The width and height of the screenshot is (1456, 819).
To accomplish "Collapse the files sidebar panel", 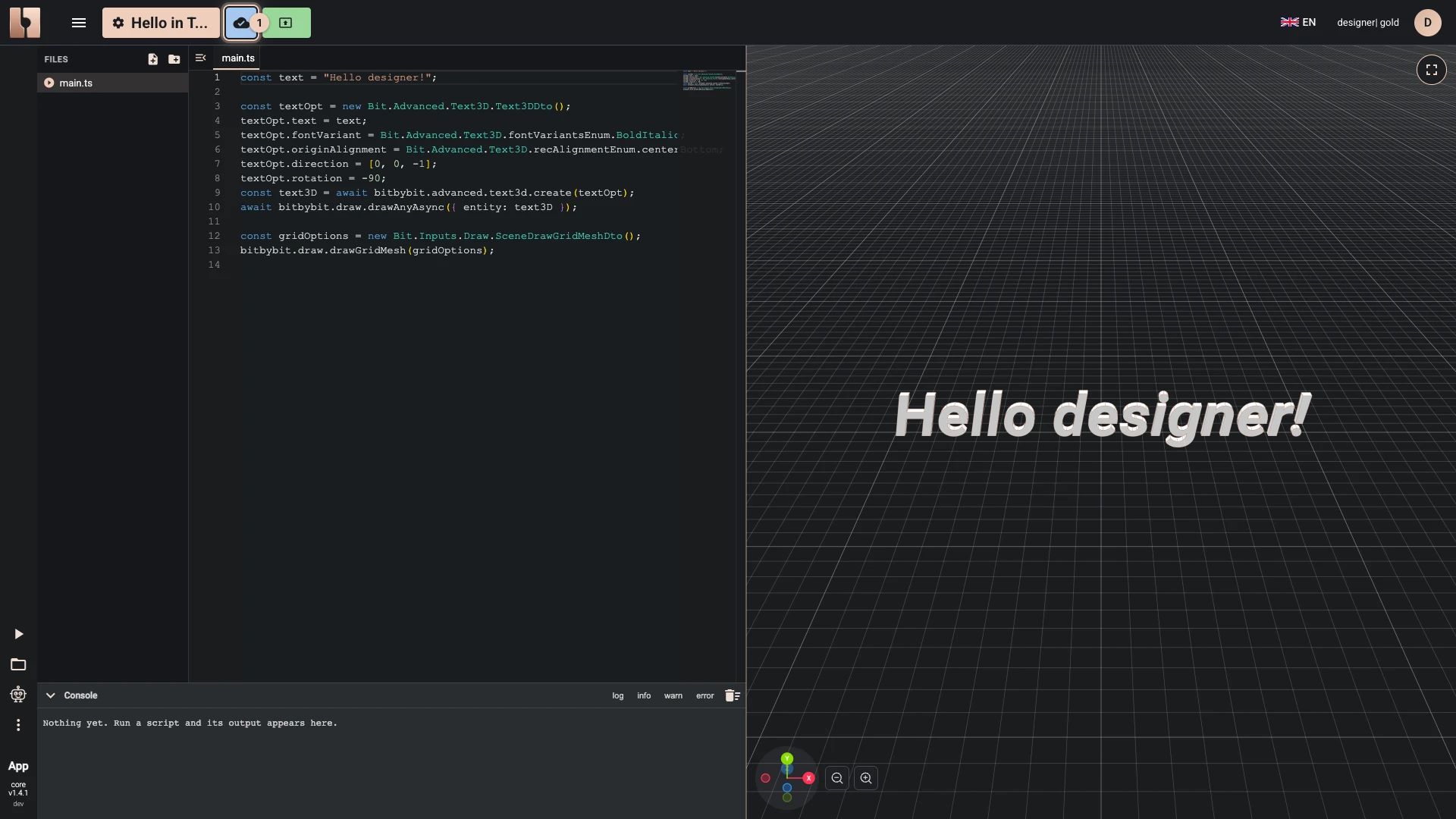I will point(201,58).
